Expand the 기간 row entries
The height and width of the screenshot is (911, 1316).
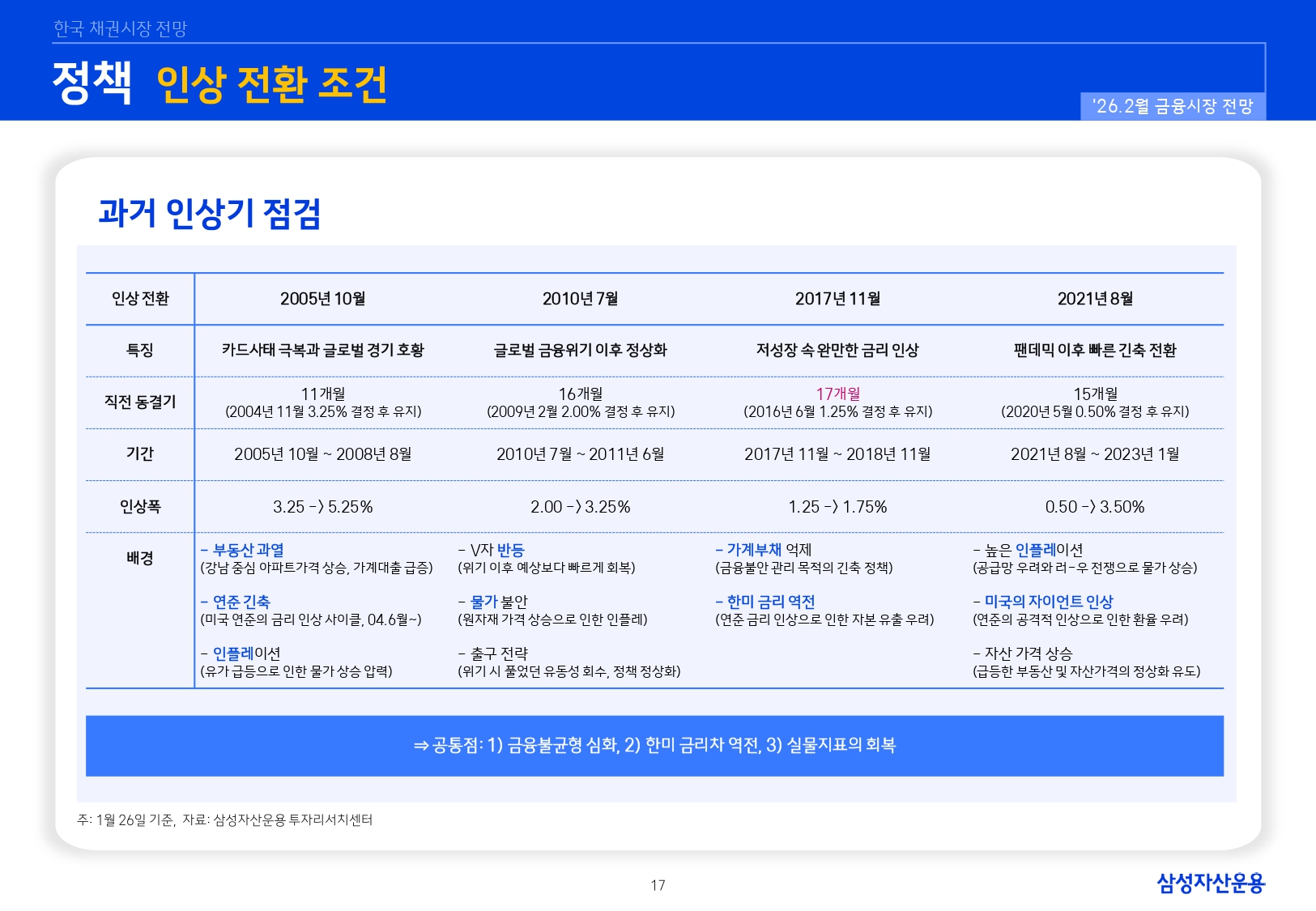(138, 453)
